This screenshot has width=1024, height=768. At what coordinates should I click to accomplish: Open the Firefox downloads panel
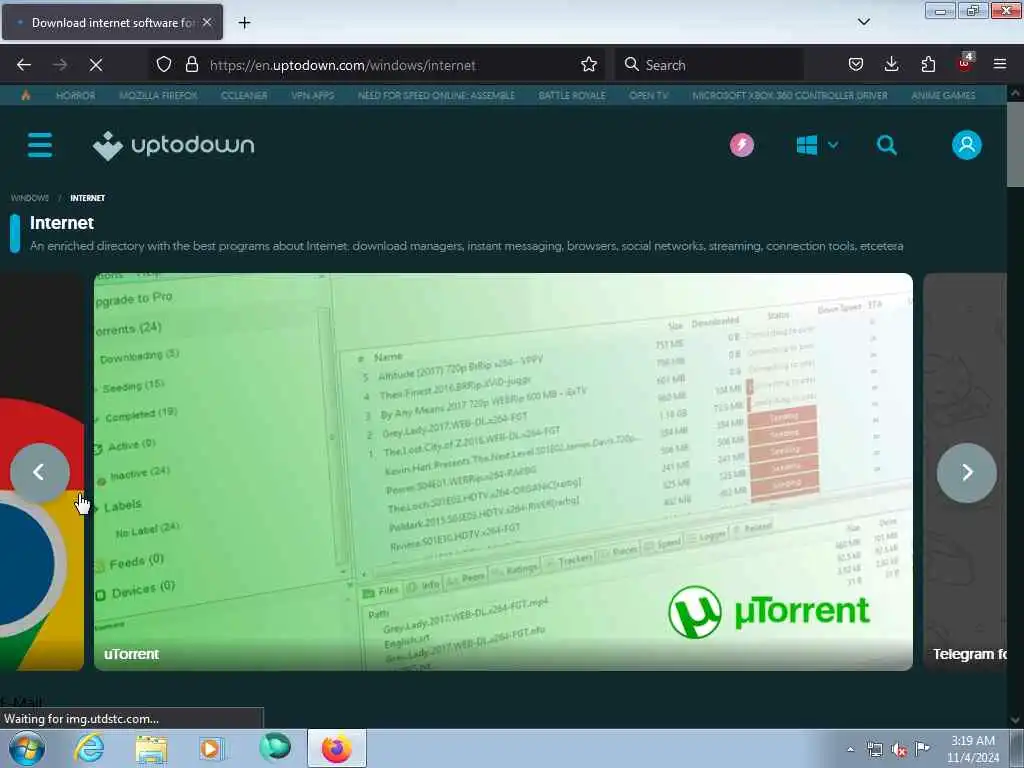[x=891, y=64]
